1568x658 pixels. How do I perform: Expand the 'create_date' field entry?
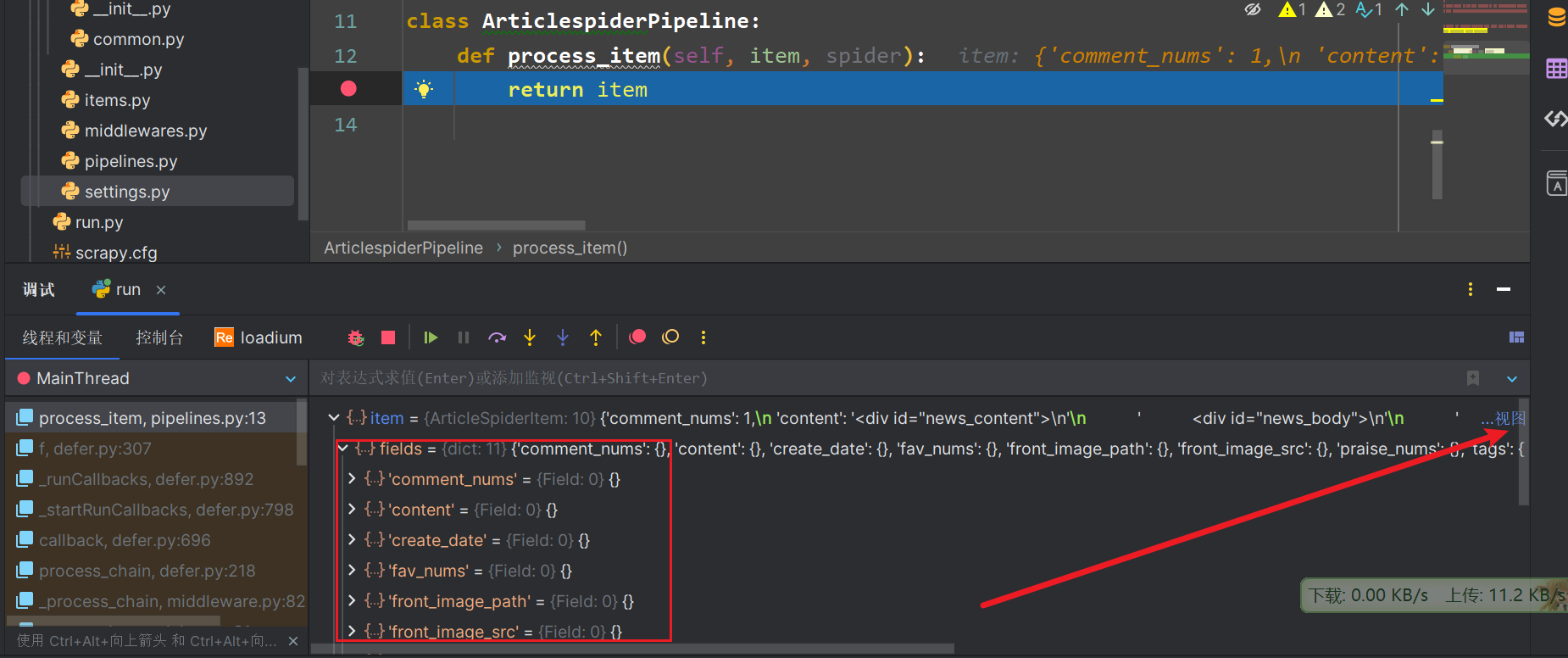[352, 540]
